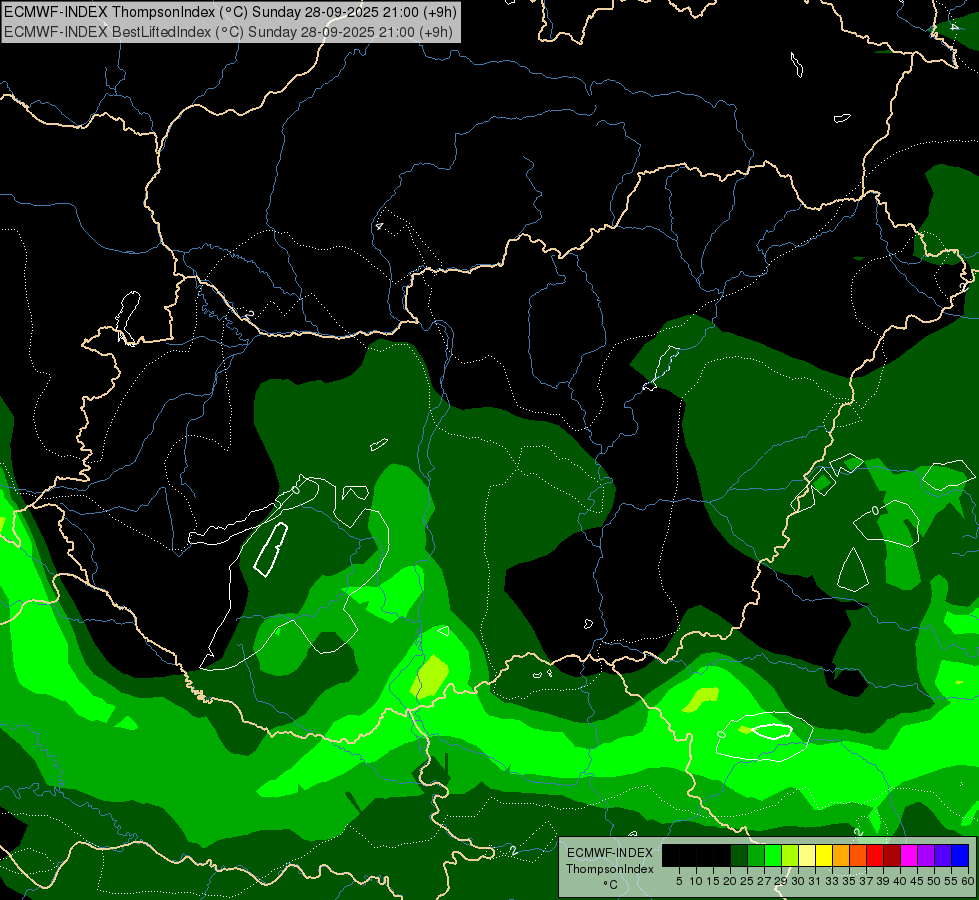Choose the purple 45–50 legend swatch

tap(926, 856)
